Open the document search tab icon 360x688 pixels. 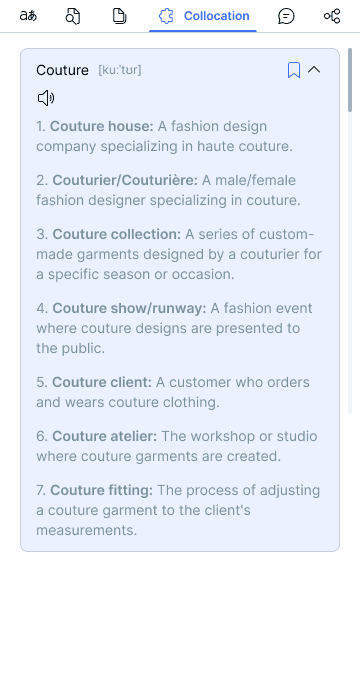tap(73, 16)
